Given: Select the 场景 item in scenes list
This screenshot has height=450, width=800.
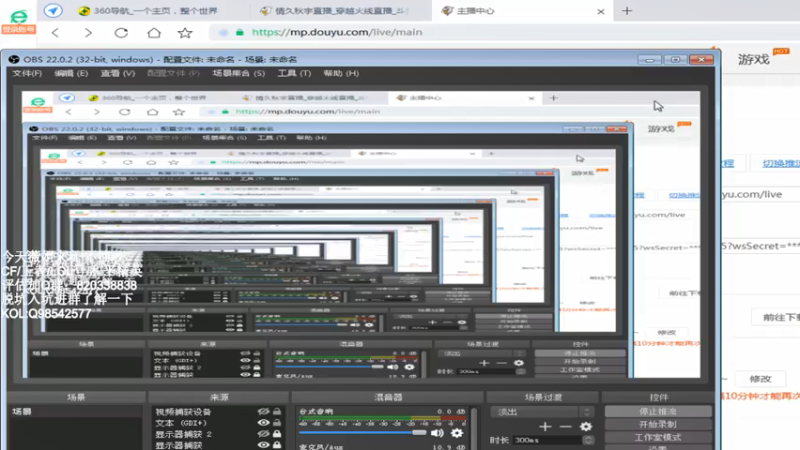Looking at the screenshot, I should [76, 411].
